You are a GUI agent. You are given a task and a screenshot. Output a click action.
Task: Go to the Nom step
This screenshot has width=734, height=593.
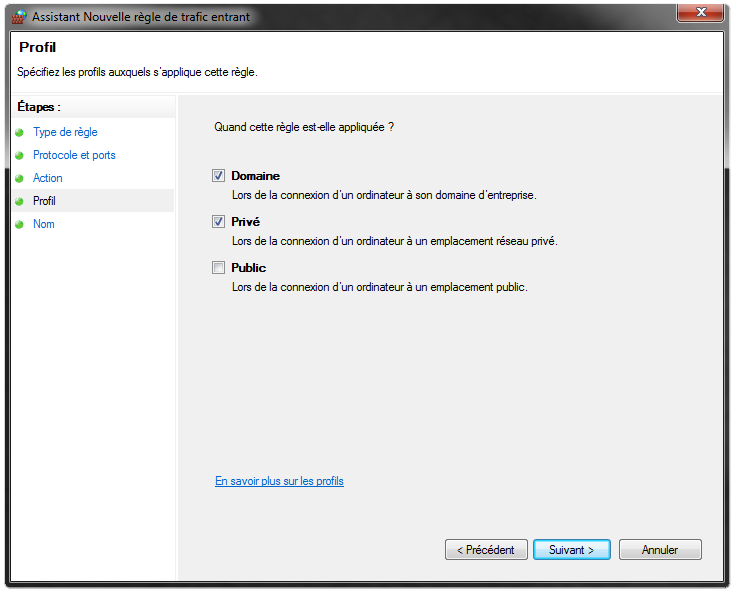pyautogui.click(x=44, y=224)
